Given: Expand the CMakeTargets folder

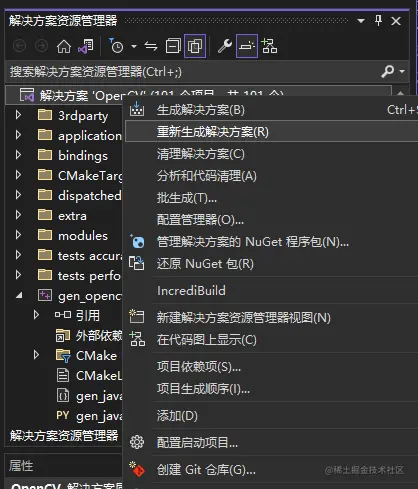Looking at the screenshot, I should coord(18,175).
